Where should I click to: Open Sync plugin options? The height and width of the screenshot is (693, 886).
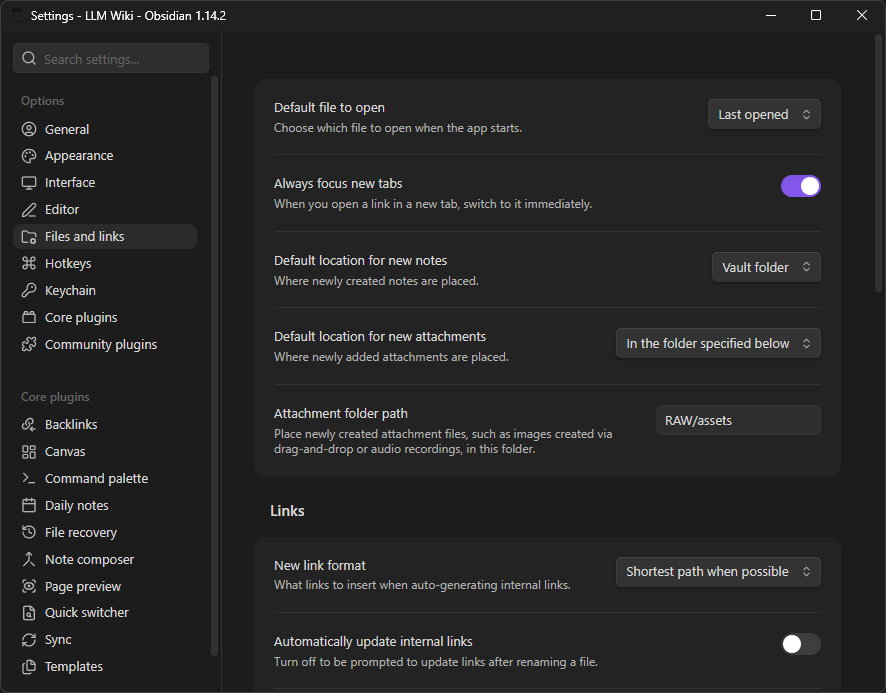[105, 640]
